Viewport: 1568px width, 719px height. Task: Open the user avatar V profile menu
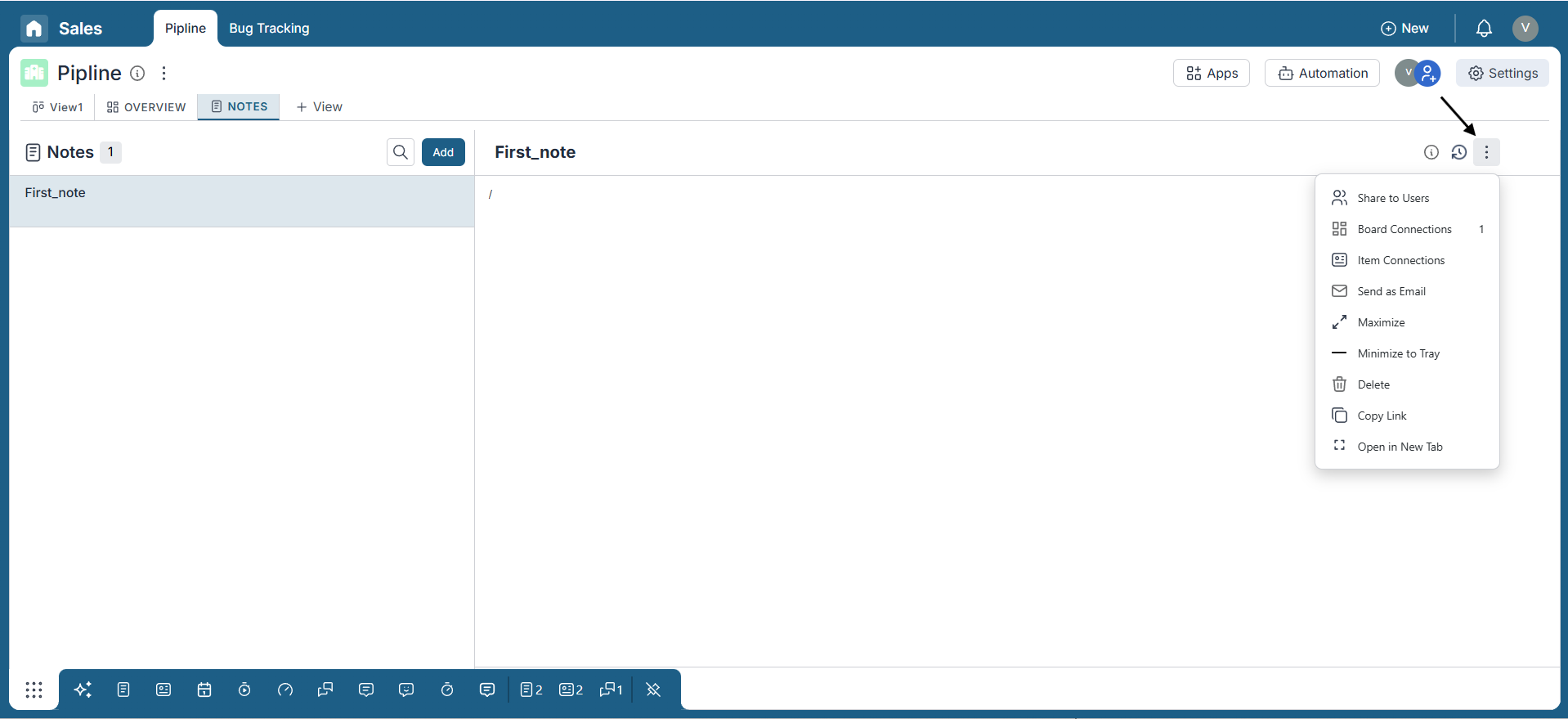[1525, 29]
